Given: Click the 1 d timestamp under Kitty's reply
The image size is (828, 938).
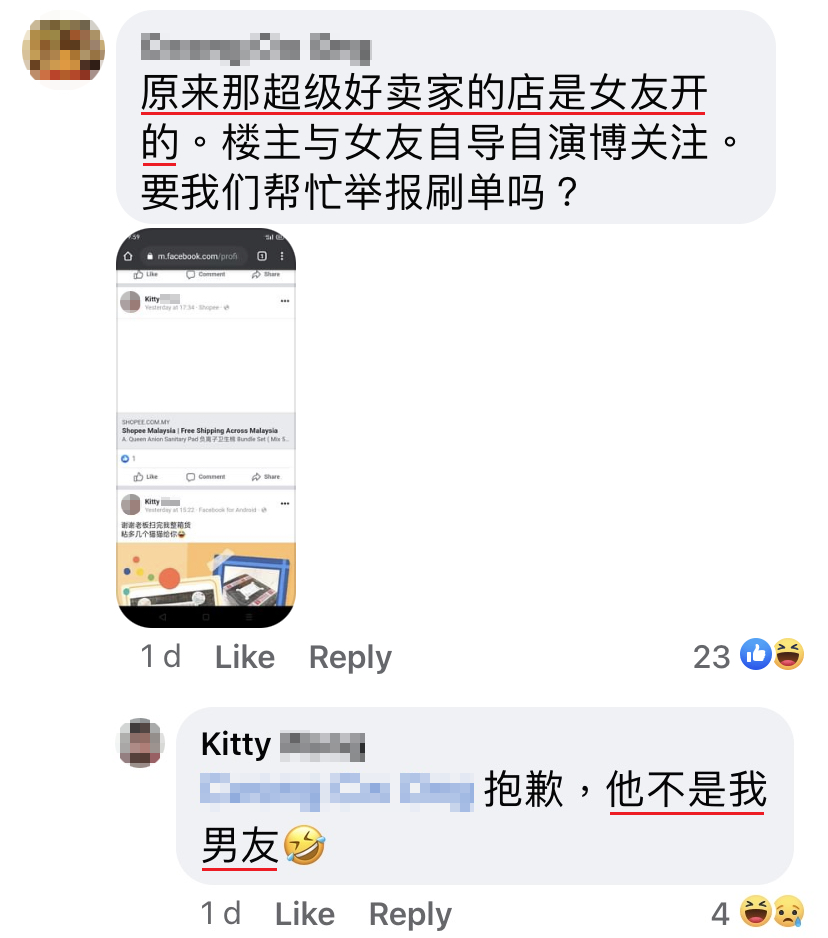Looking at the screenshot, I should click(x=220, y=913).
